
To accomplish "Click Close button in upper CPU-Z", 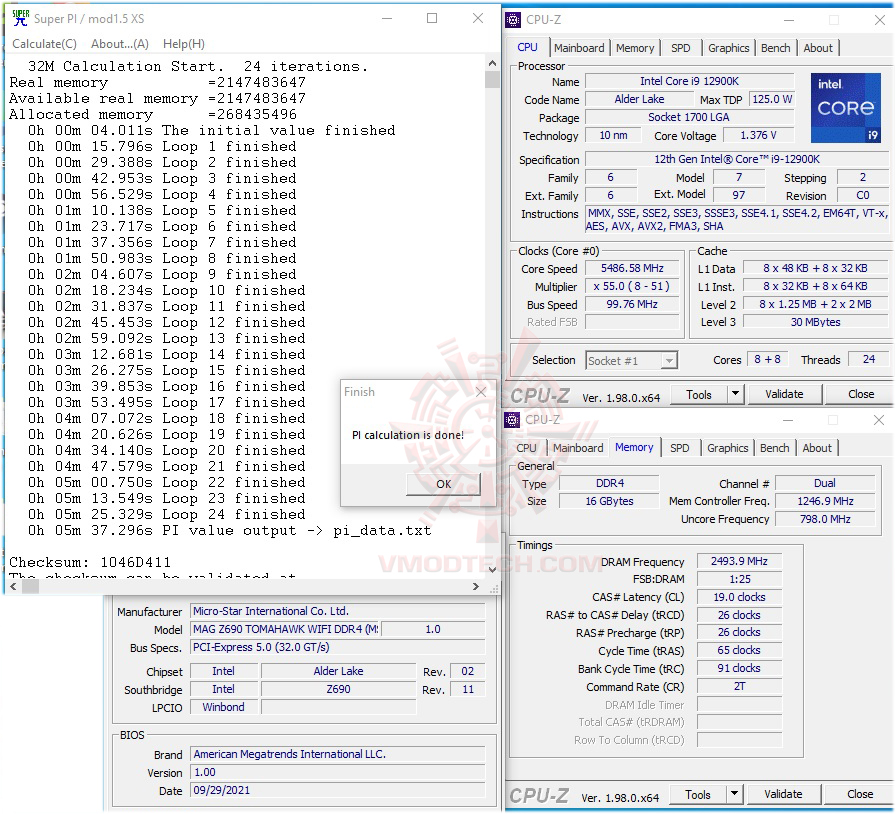I will pos(861,394).
